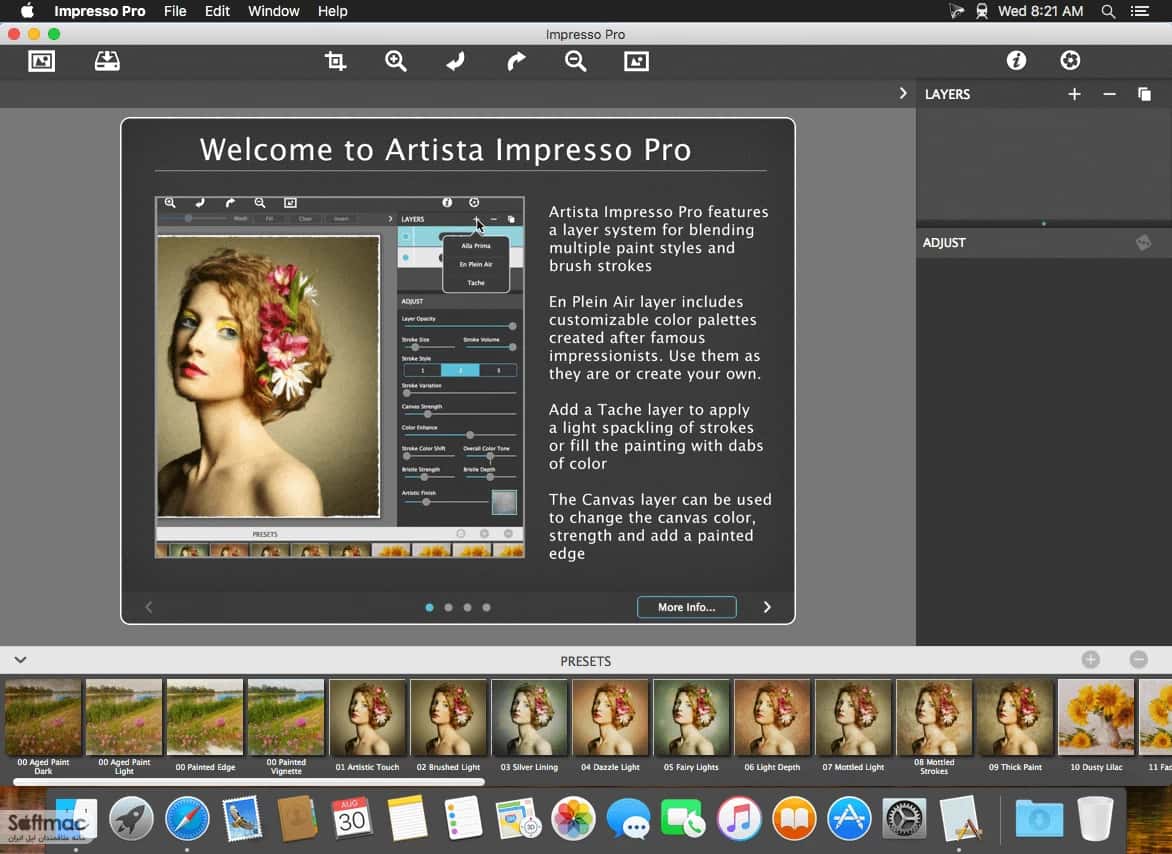
Task: Apply the 00 Painted Vignette preset
Action: [x=286, y=725]
